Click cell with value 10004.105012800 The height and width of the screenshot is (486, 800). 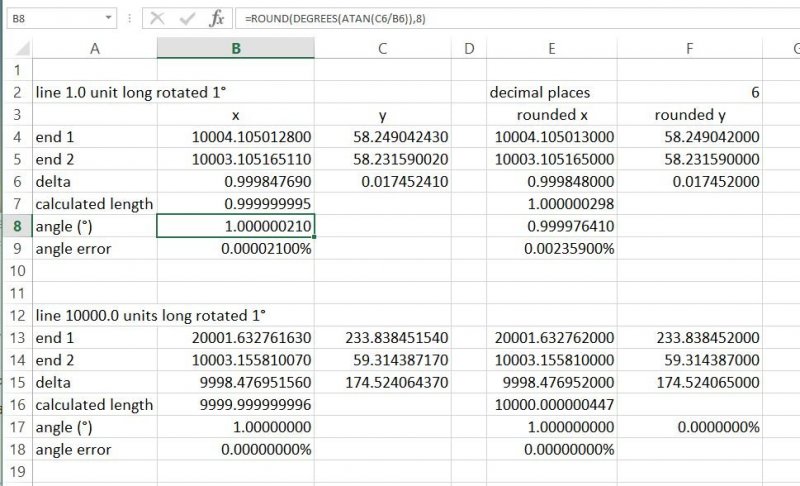pyautogui.click(x=236, y=137)
